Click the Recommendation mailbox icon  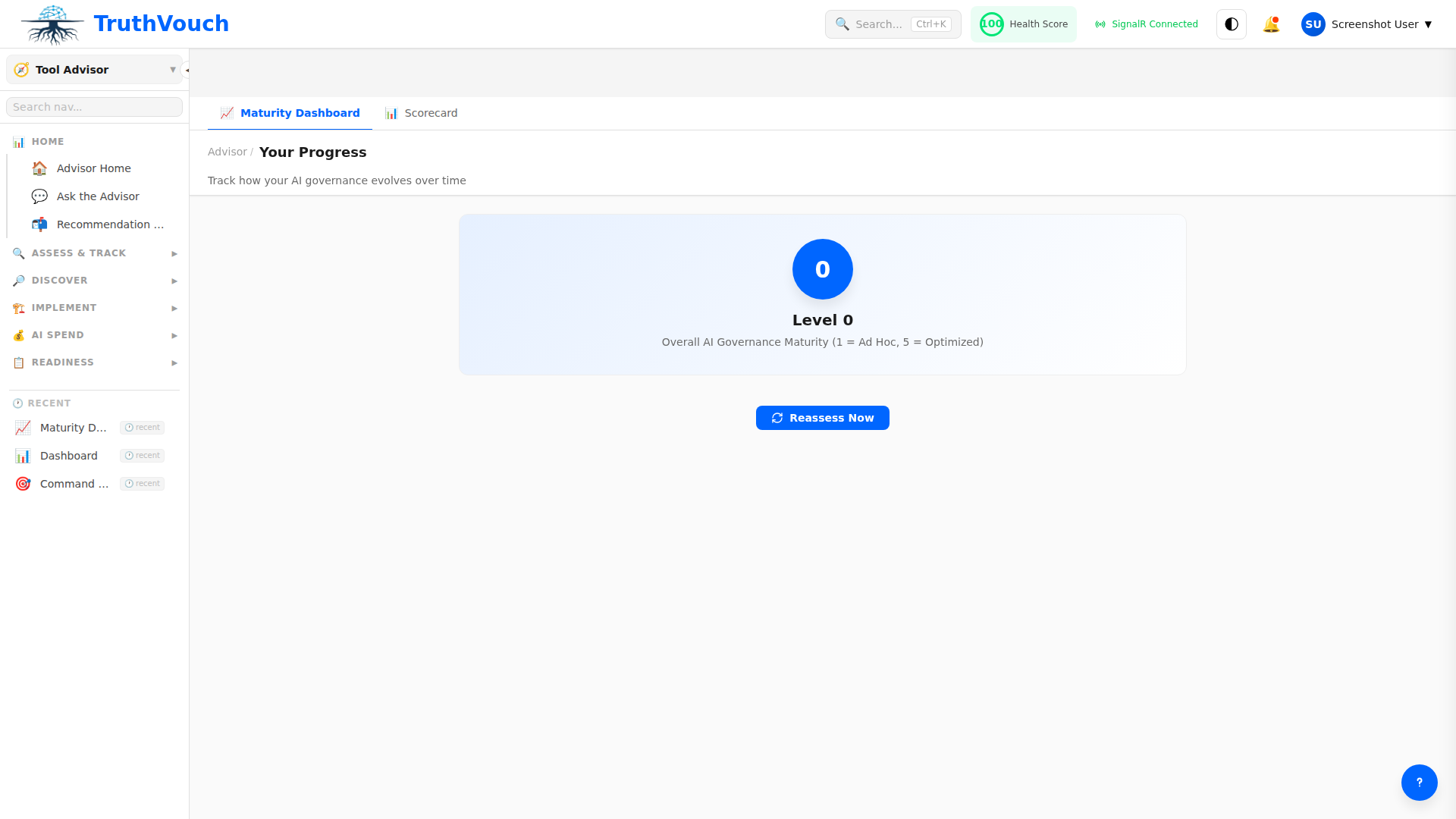tap(39, 224)
